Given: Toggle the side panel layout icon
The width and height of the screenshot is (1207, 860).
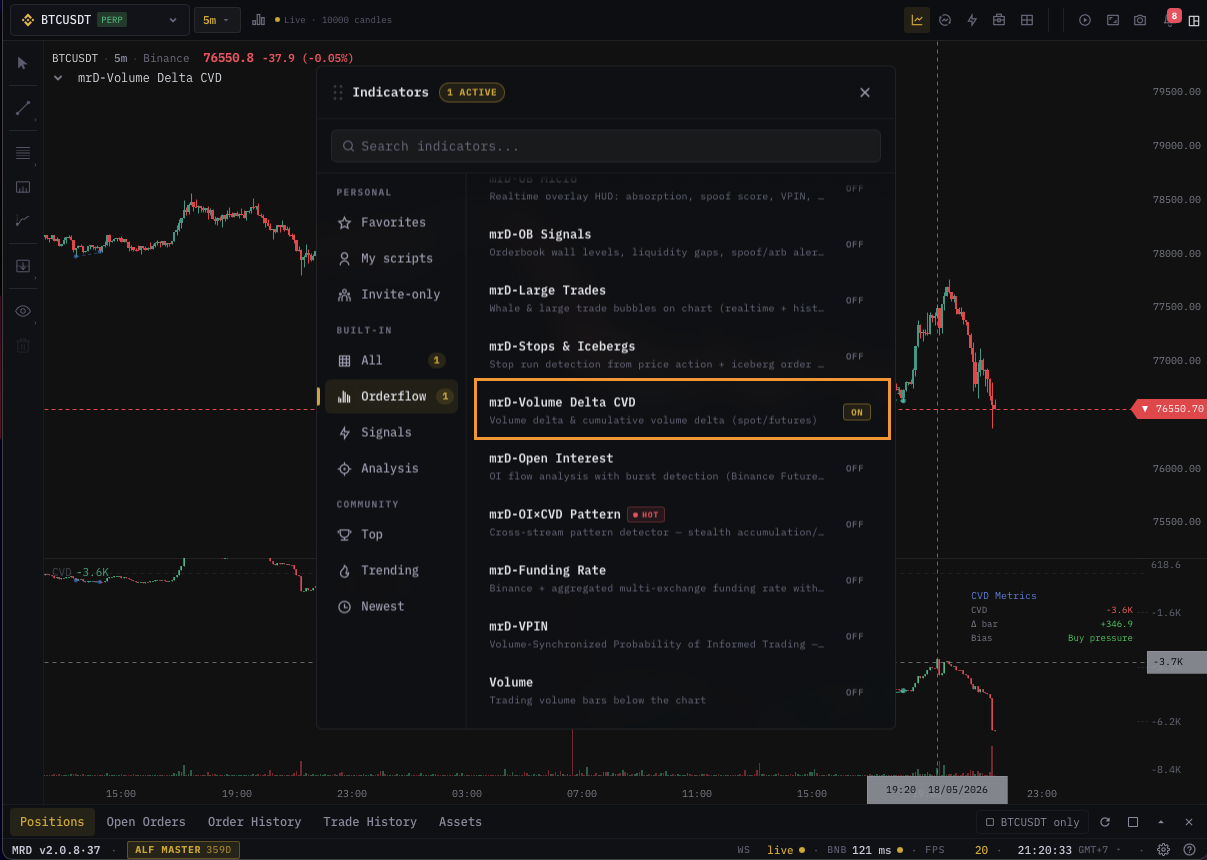Looking at the screenshot, I should 1194,21.
